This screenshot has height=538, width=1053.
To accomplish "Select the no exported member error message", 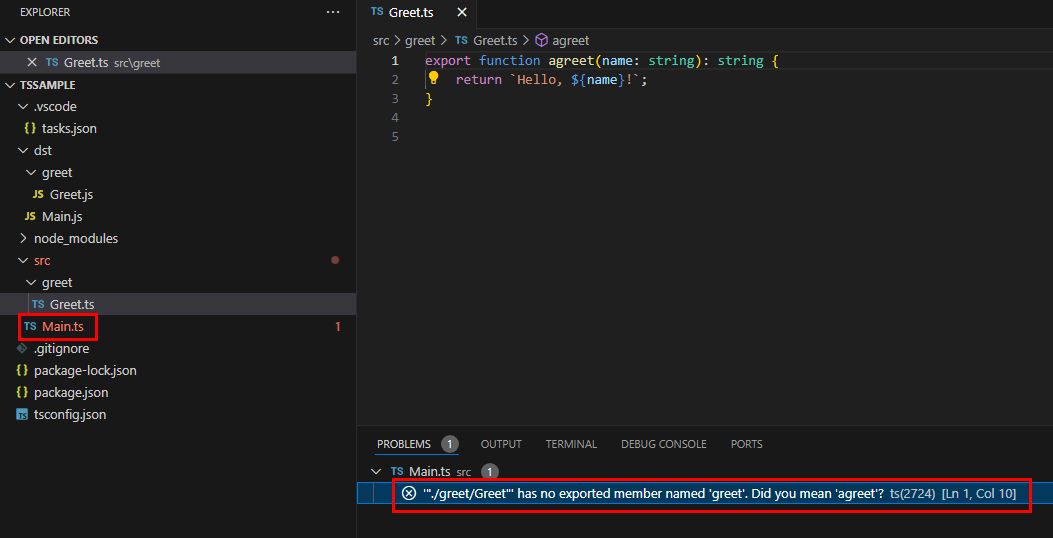I will click(x=653, y=494).
